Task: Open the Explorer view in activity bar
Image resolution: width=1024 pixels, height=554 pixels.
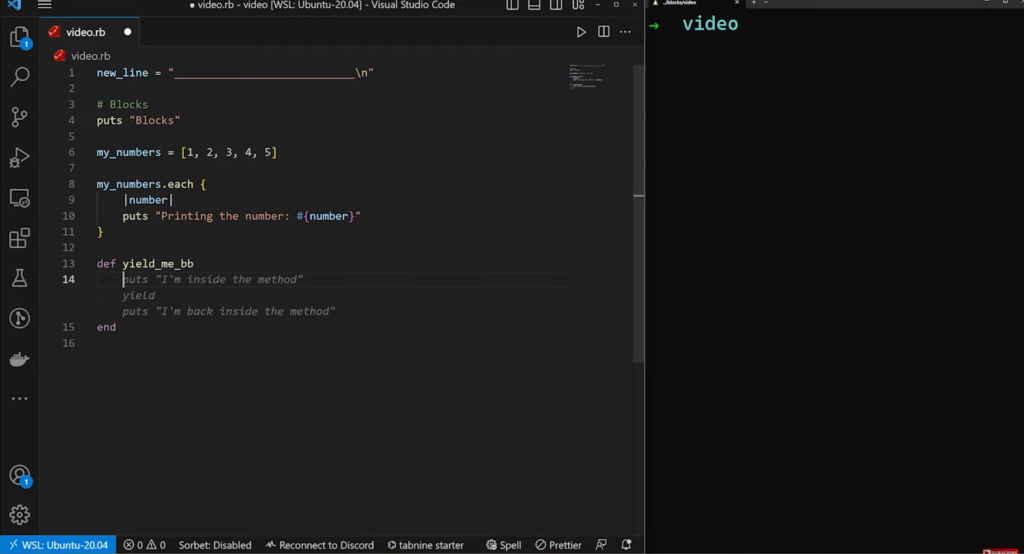Action: 20,37
